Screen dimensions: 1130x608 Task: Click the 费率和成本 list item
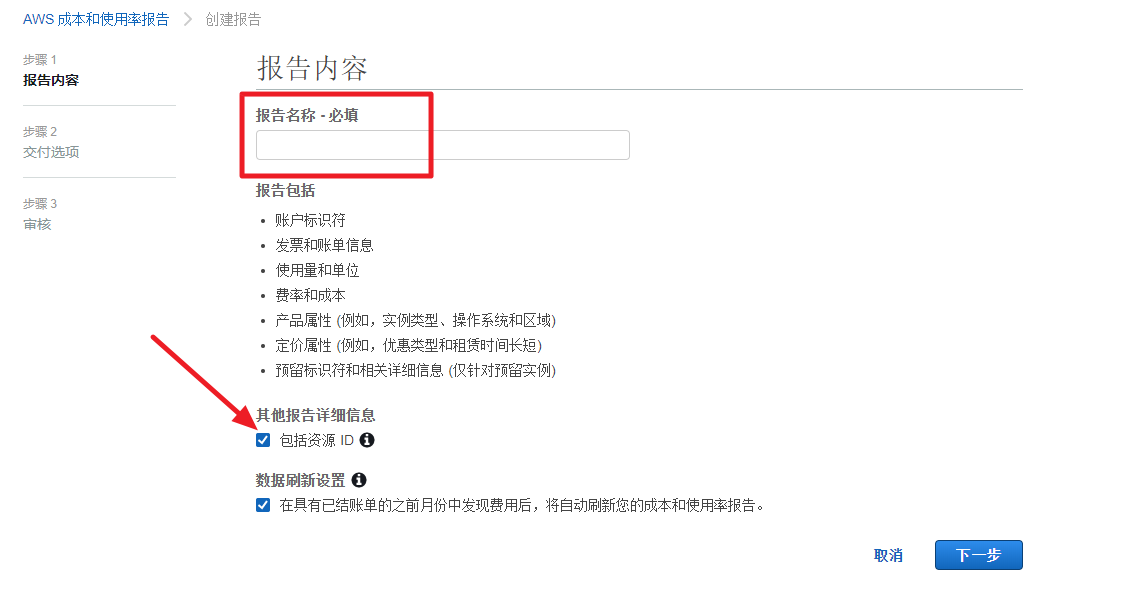pyautogui.click(x=310, y=295)
